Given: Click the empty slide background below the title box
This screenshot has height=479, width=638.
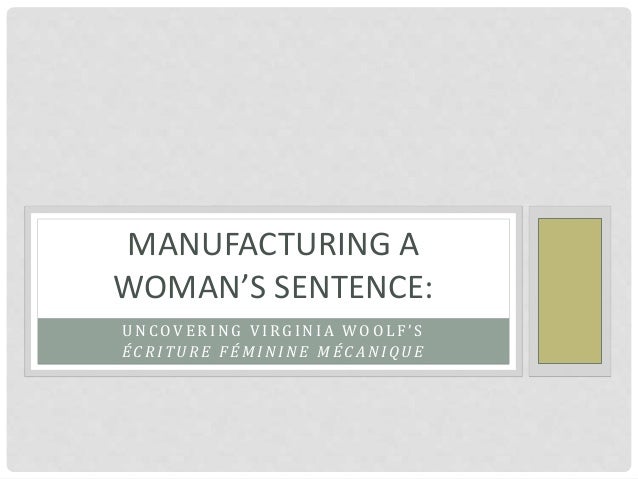Looking at the screenshot, I should (x=319, y=423).
